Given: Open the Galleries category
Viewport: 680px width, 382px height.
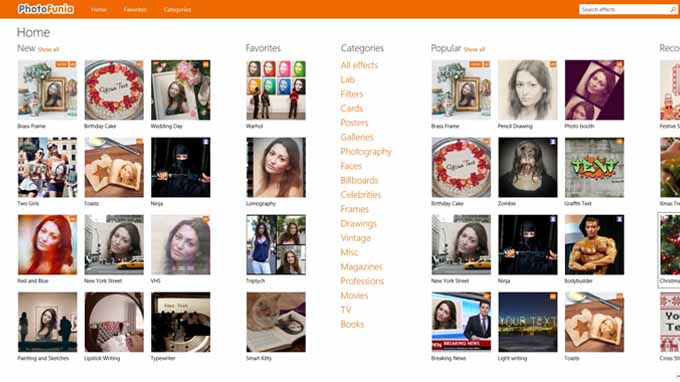Looking at the screenshot, I should click(x=356, y=137).
